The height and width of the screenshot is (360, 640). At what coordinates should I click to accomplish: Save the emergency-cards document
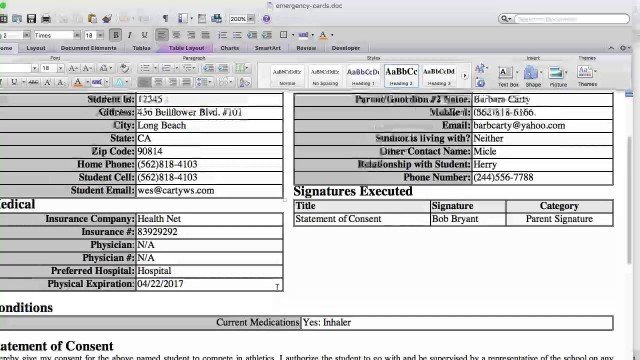click(31, 19)
